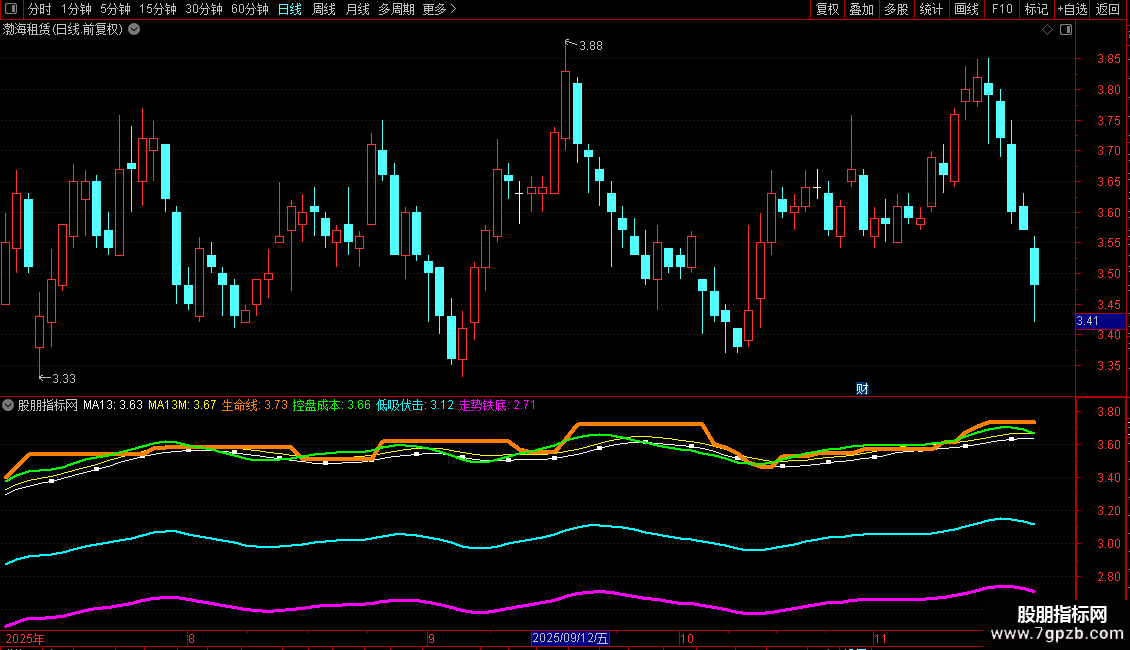Click the 2025/09/12 date marker on timeline
Image resolution: width=1130 pixels, height=650 pixels.
[570, 638]
